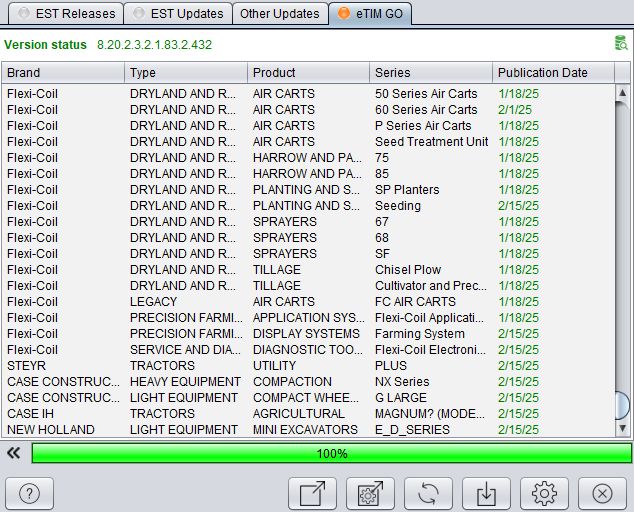
Task: Select the eTIM GO tab
Action: point(370,14)
